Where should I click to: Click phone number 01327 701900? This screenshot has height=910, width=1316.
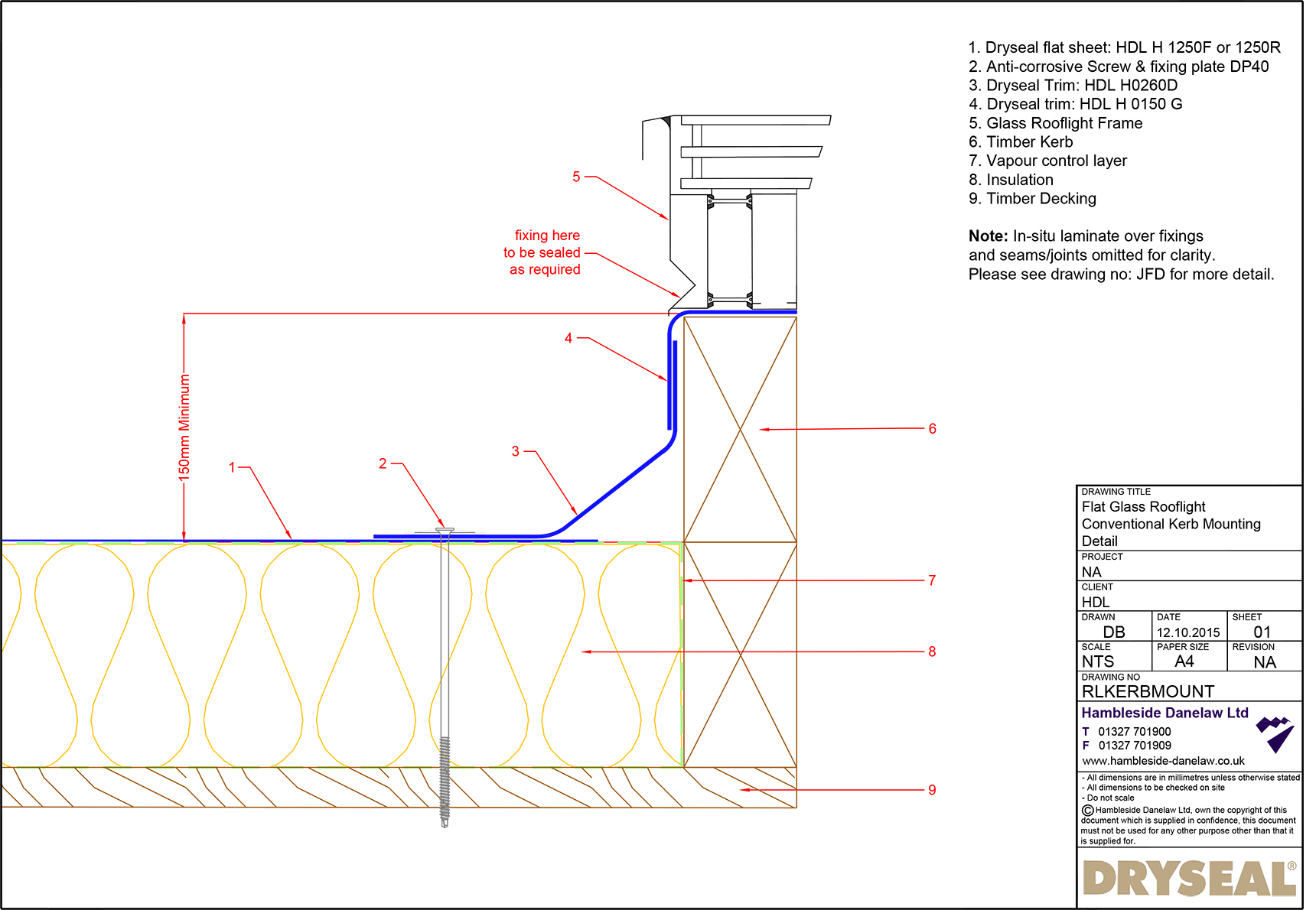point(1134,731)
